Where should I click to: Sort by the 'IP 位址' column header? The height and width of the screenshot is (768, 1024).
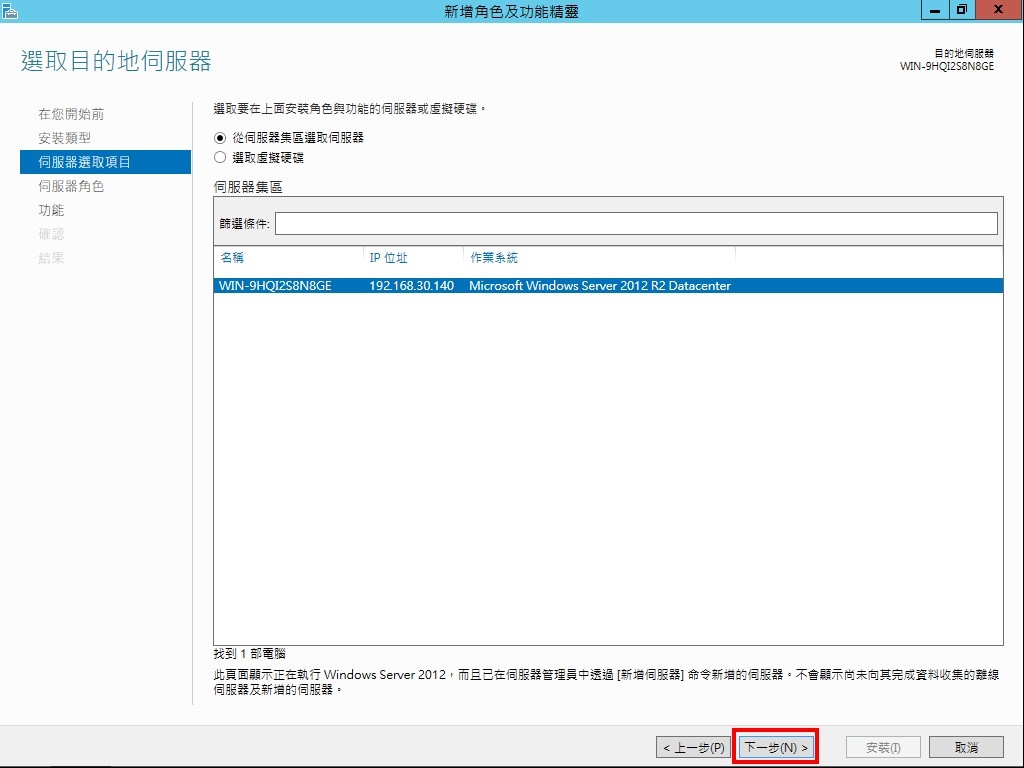pos(389,258)
